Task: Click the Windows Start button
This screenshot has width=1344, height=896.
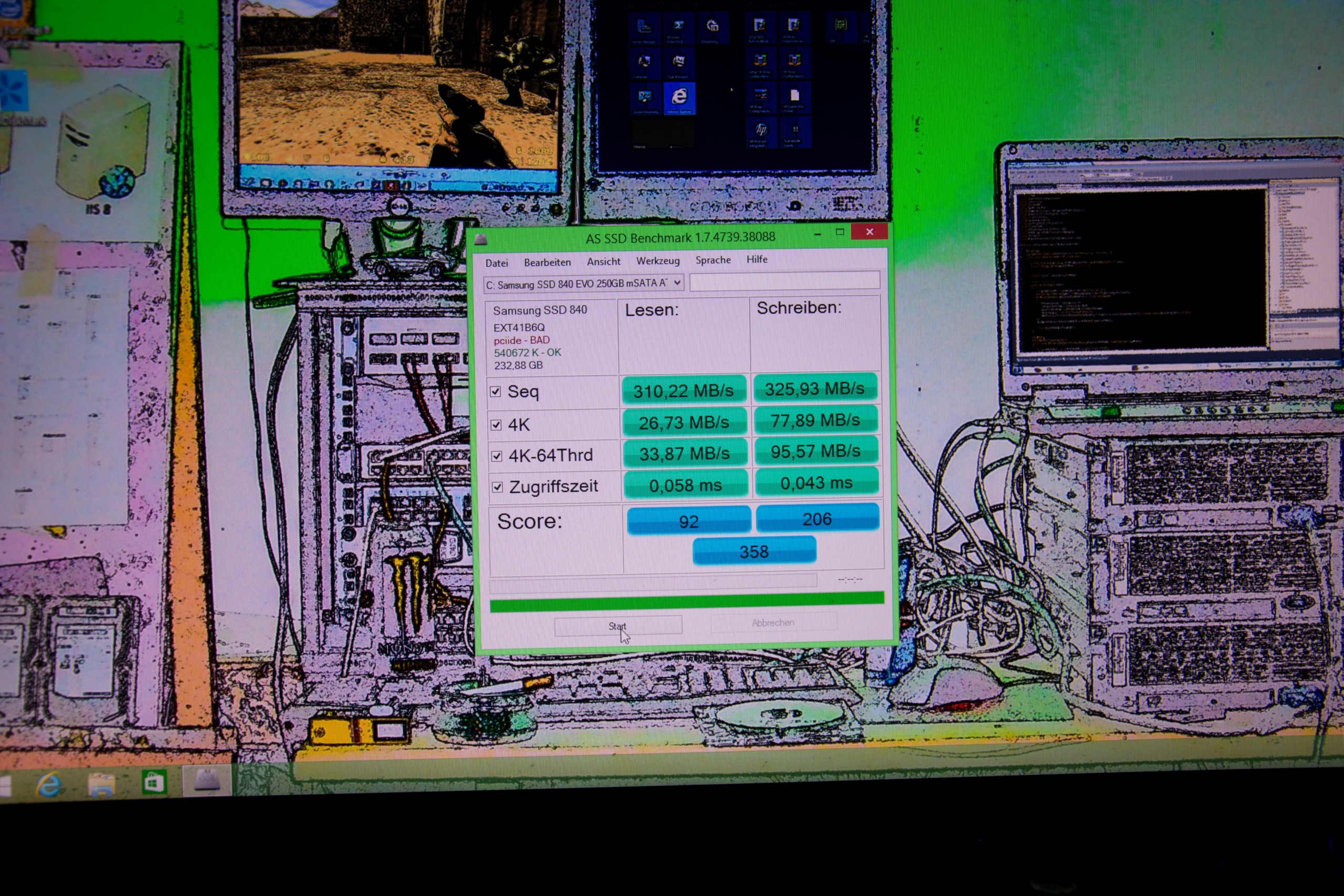Action: (5, 786)
